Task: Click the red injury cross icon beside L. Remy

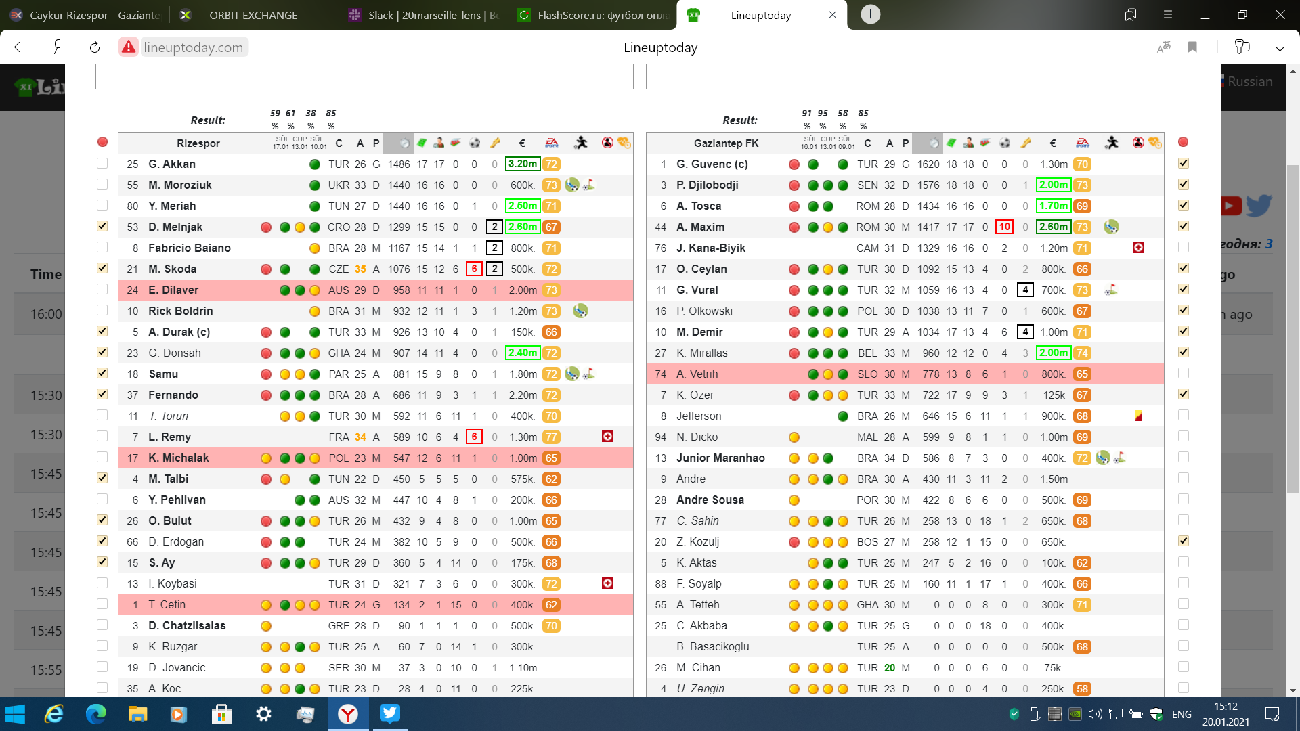Action: point(607,437)
